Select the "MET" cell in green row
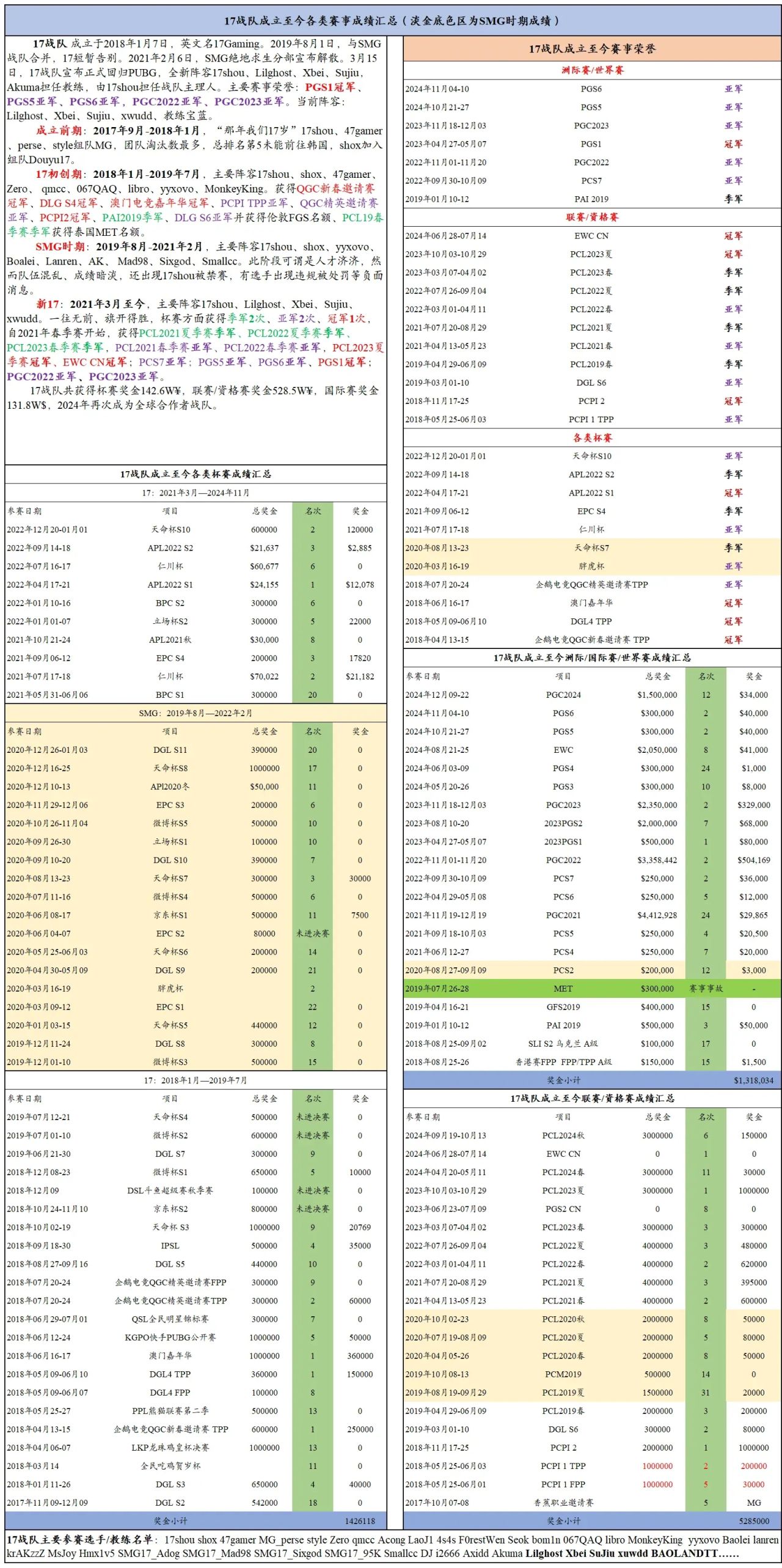The height and width of the screenshot is (1568, 782). point(563,988)
